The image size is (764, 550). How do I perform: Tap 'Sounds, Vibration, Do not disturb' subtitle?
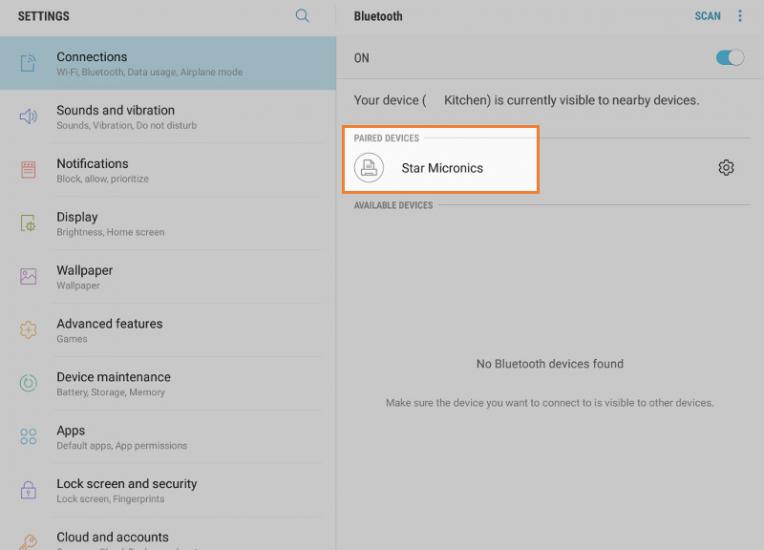pyautogui.click(x=127, y=125)
